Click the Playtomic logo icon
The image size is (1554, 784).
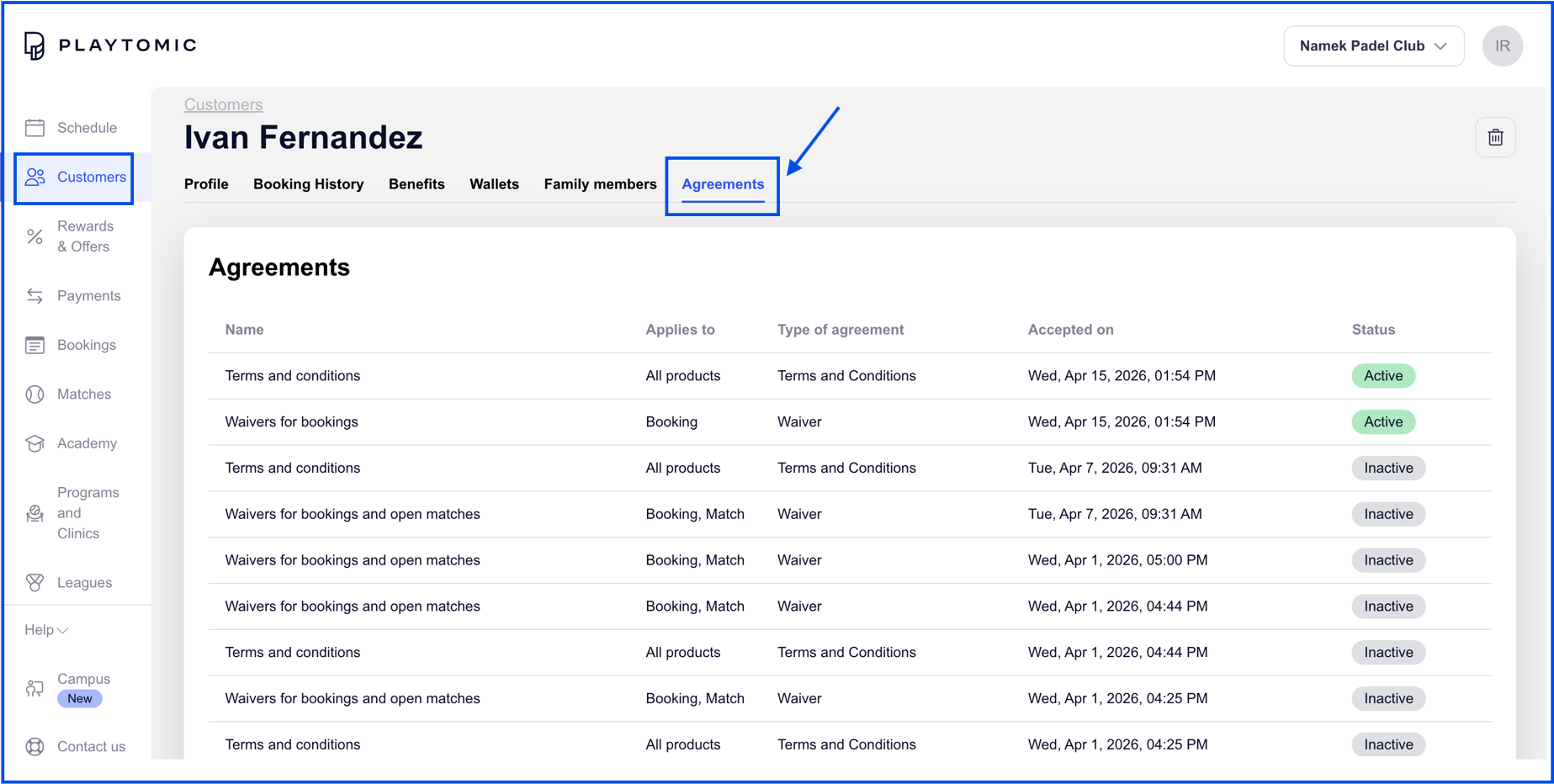point(34,45)
